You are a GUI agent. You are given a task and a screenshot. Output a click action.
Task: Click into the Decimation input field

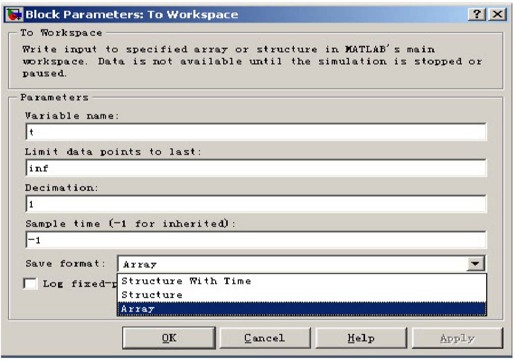(256, 204)
